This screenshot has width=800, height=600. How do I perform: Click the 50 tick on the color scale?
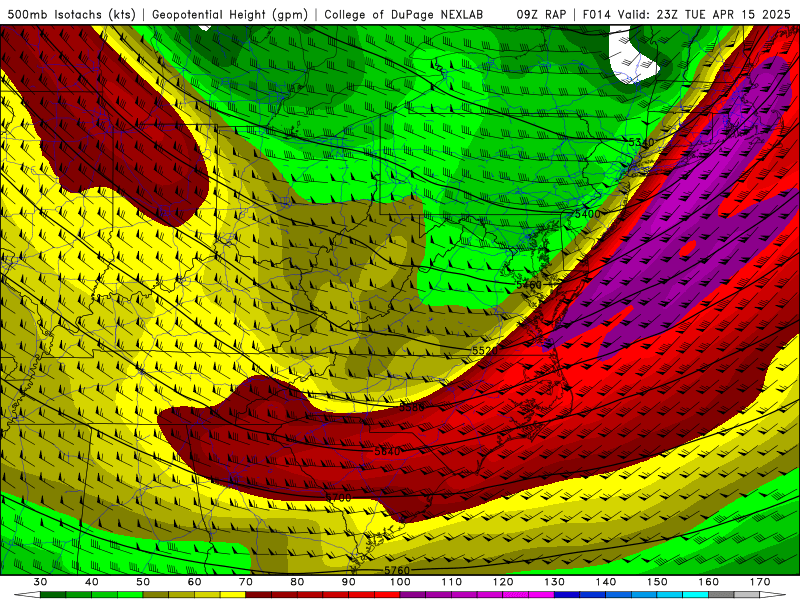click(143, 582)
